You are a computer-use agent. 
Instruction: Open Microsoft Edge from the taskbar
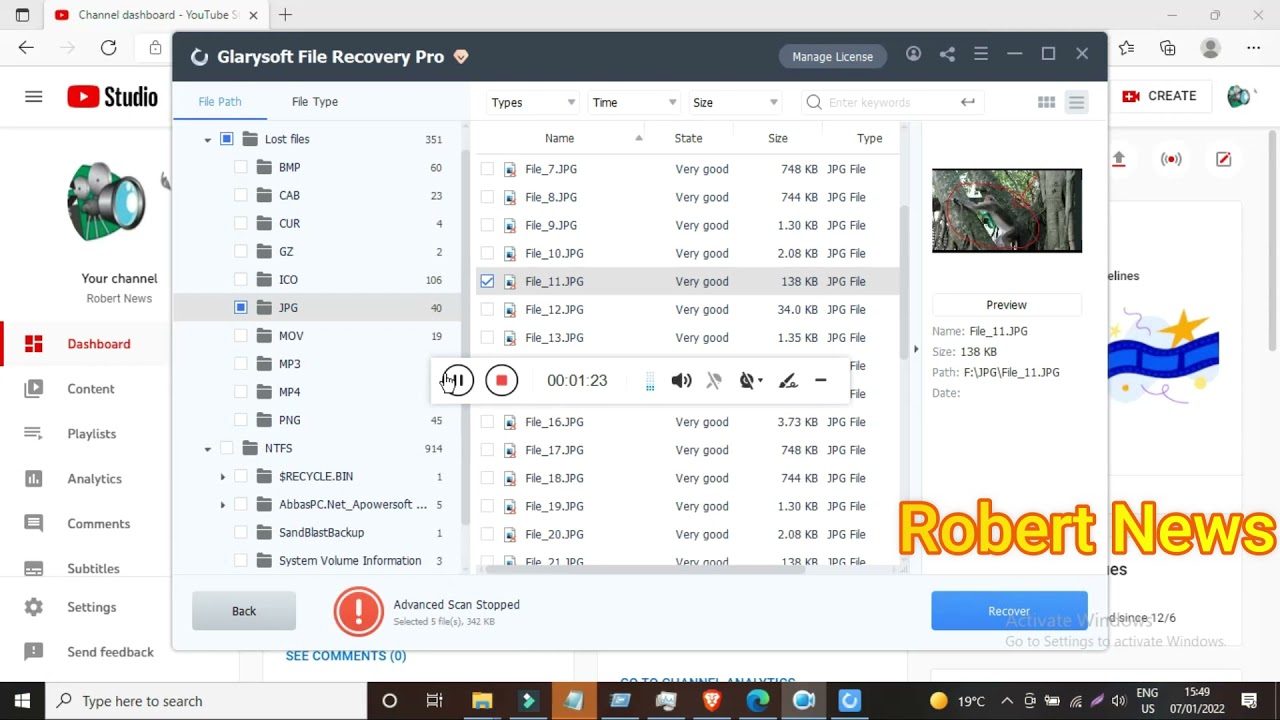point(758,701)
